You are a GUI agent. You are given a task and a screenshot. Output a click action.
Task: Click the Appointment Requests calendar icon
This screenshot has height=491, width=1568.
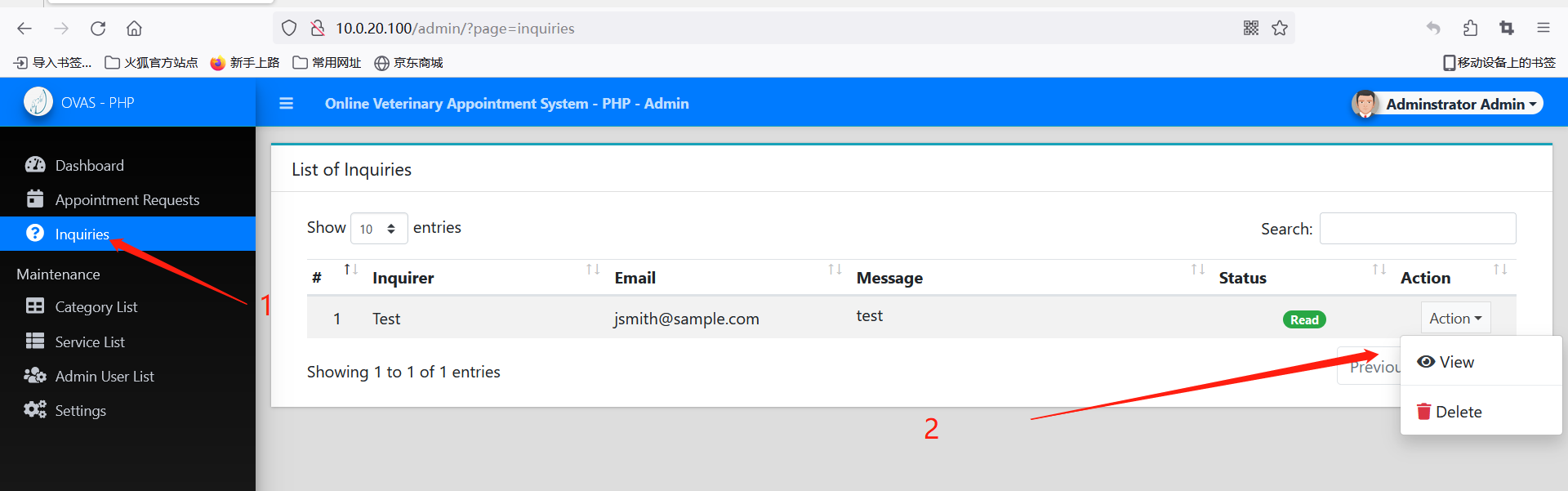tap(35, 199)
